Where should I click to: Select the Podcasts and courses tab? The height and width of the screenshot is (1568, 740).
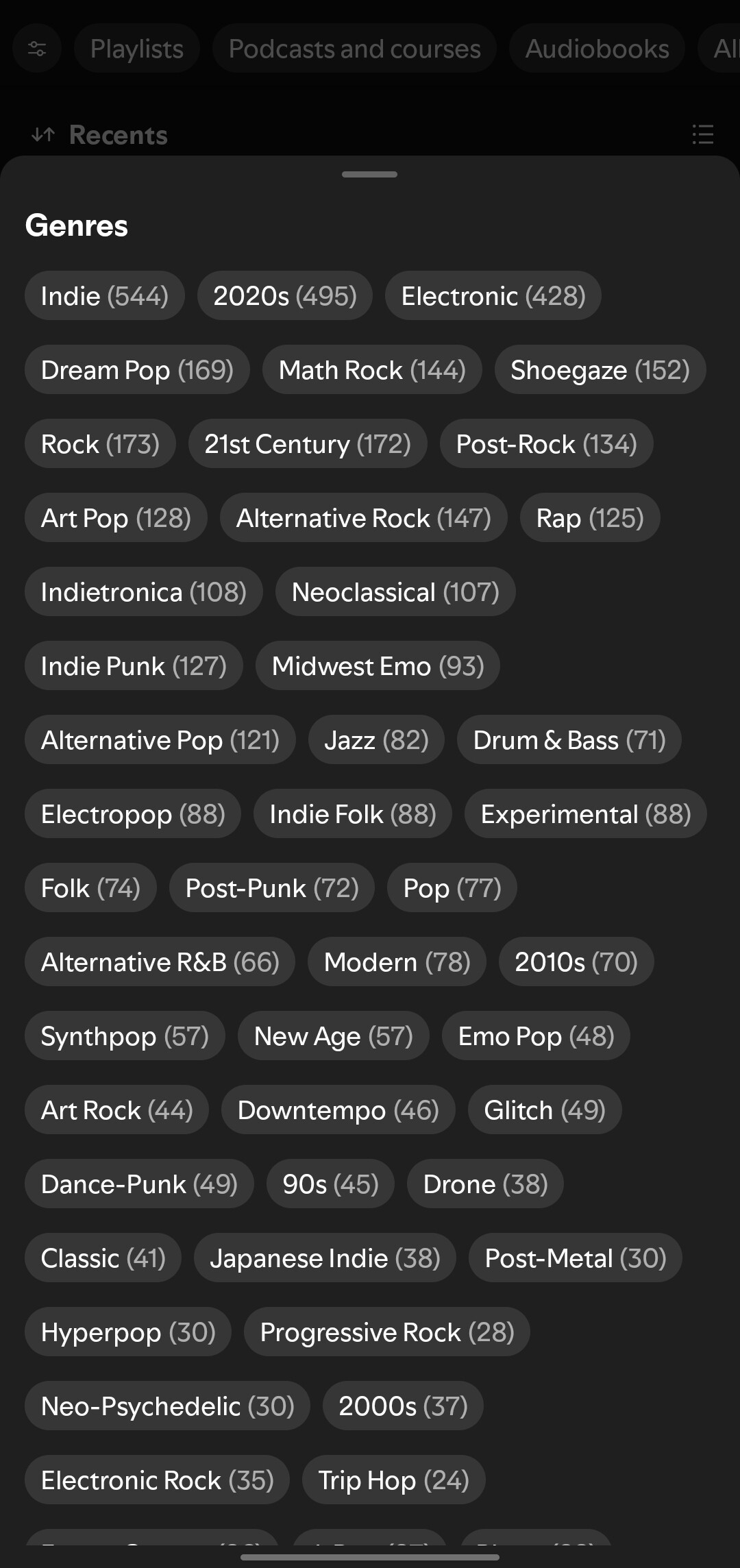(x=354, y=49)
